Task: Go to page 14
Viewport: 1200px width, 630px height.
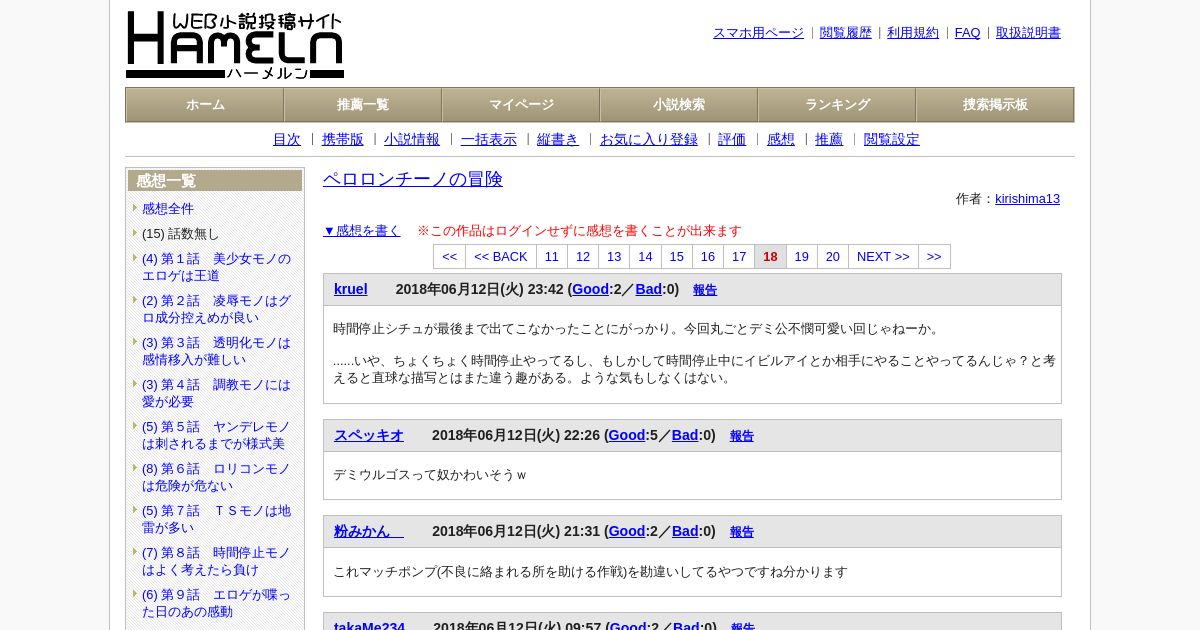Action: point(645,257)
